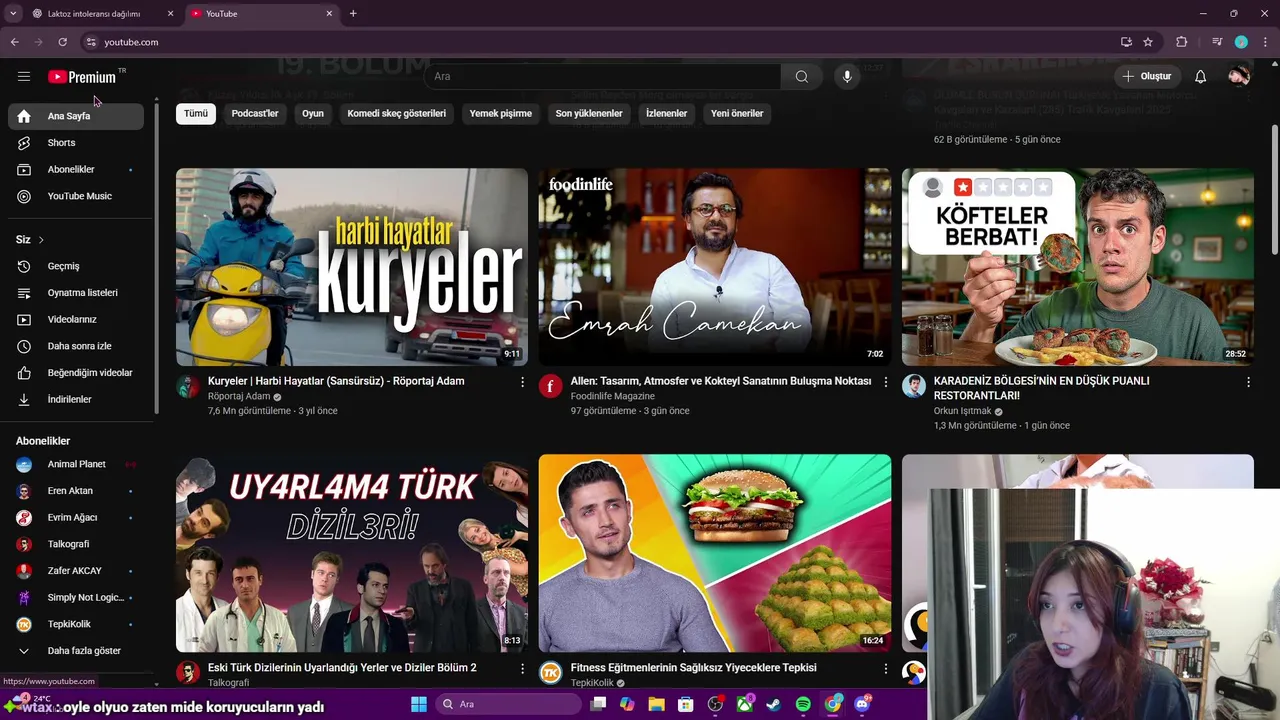Open Beğendiğim videolar
The height and width of the screenshot is (720, 1280).
[x=76, y=373]
